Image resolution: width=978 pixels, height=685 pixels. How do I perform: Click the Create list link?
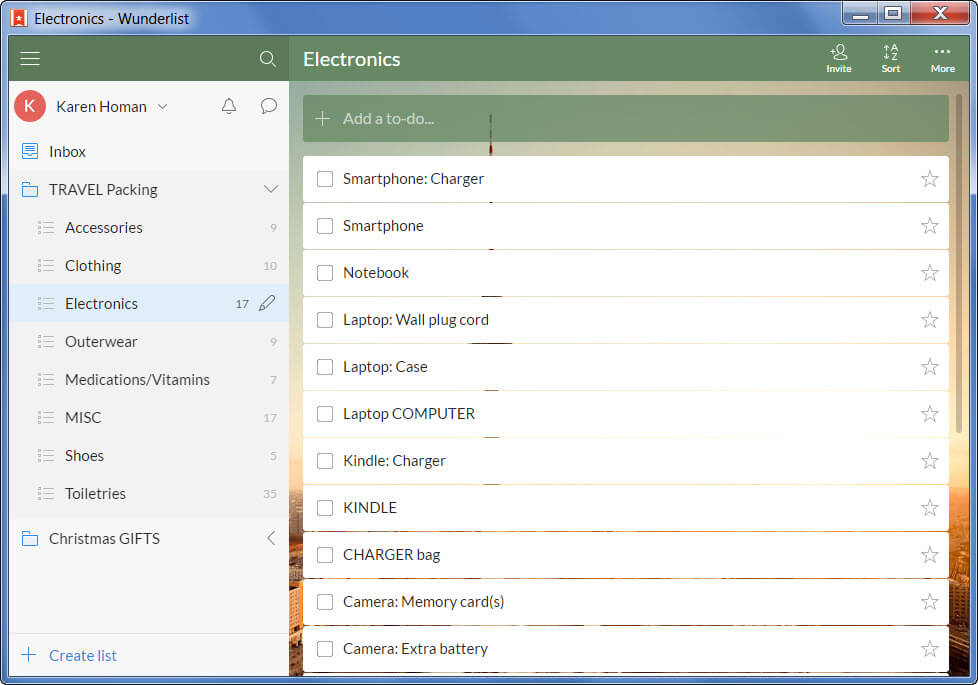click(x=83, y=655)
